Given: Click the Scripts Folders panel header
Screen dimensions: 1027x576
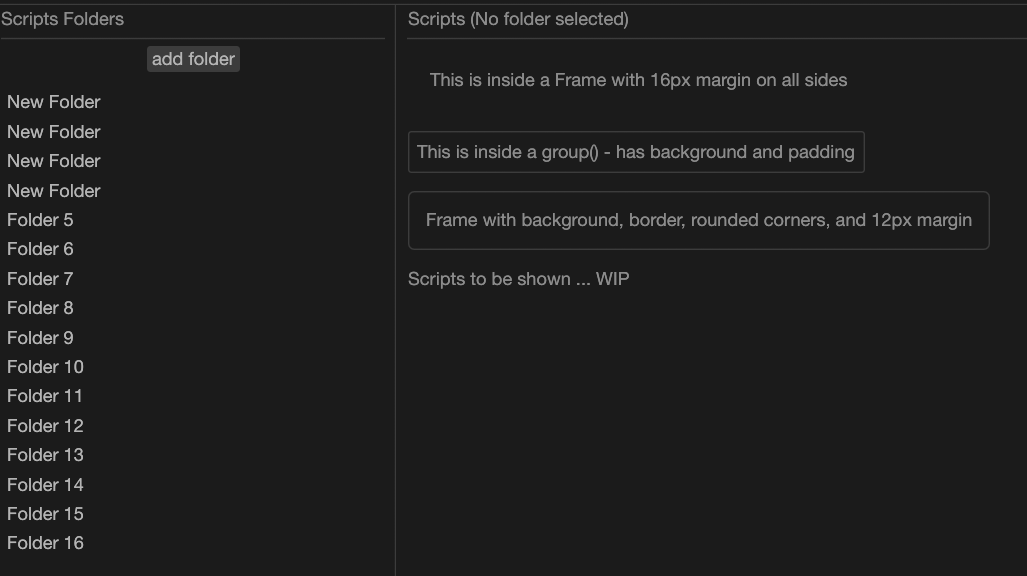Looking at the screenshot, I should coord(63,19).
